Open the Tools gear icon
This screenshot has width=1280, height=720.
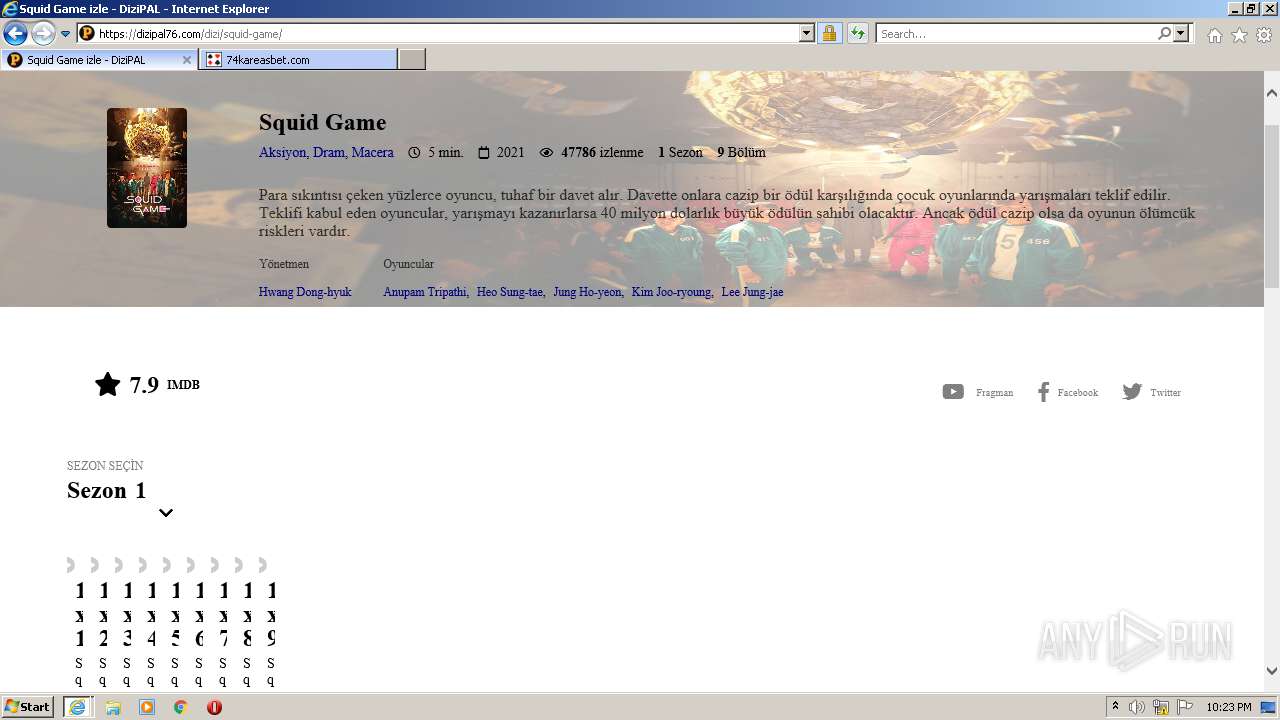(1264, 35)
